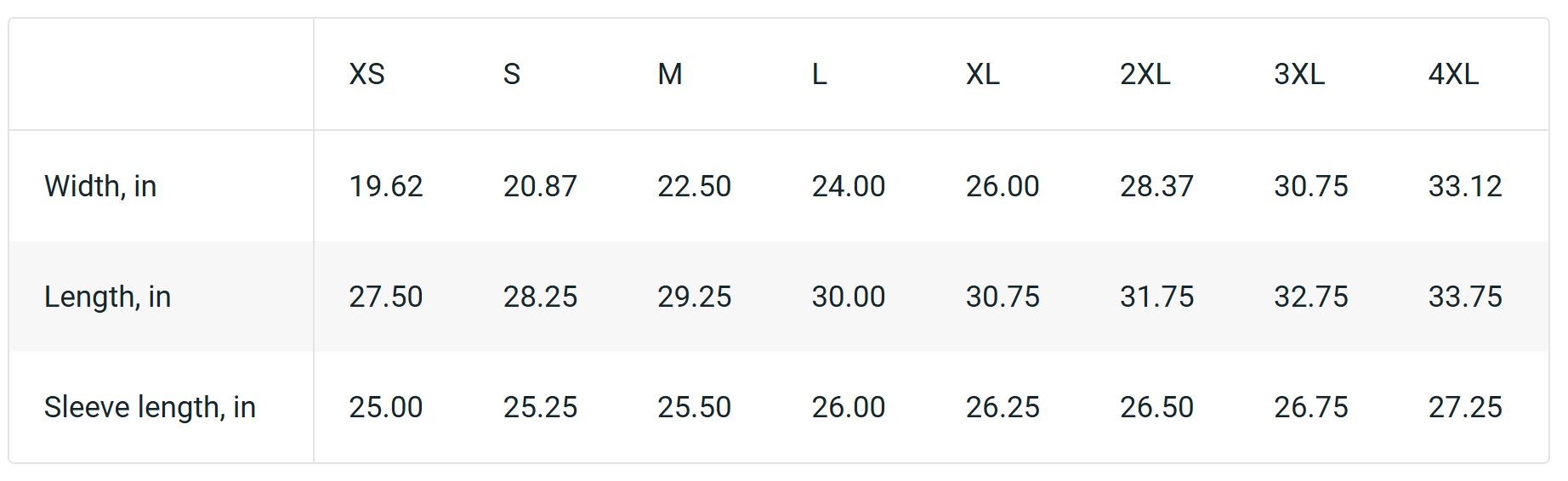Click the S width value 20.87
The width and height of the screenshot is (1568, 481).
click(x=540, y=186)
